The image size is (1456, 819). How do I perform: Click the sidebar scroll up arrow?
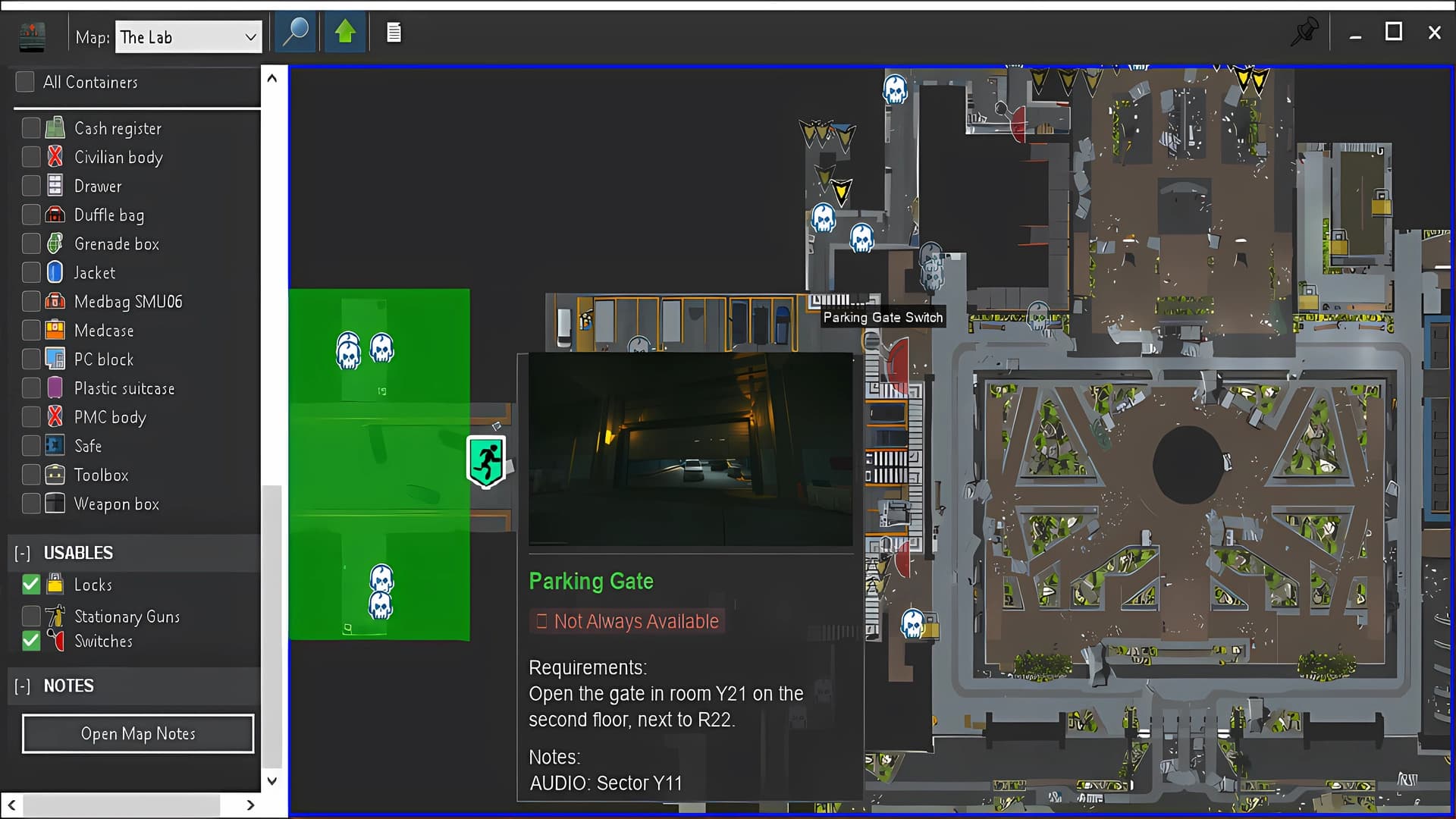tap(271, 78)
